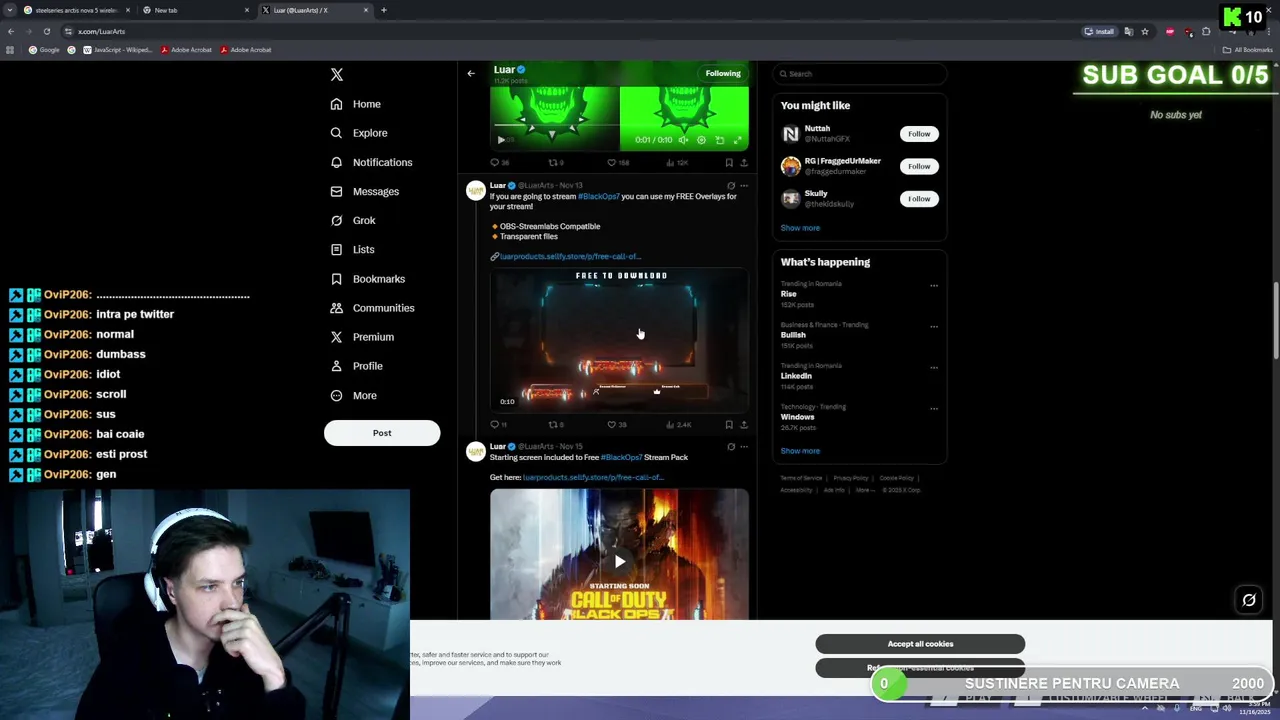Open the JavaScript - Wikipedia bookmark

click(x=117, y=50)
